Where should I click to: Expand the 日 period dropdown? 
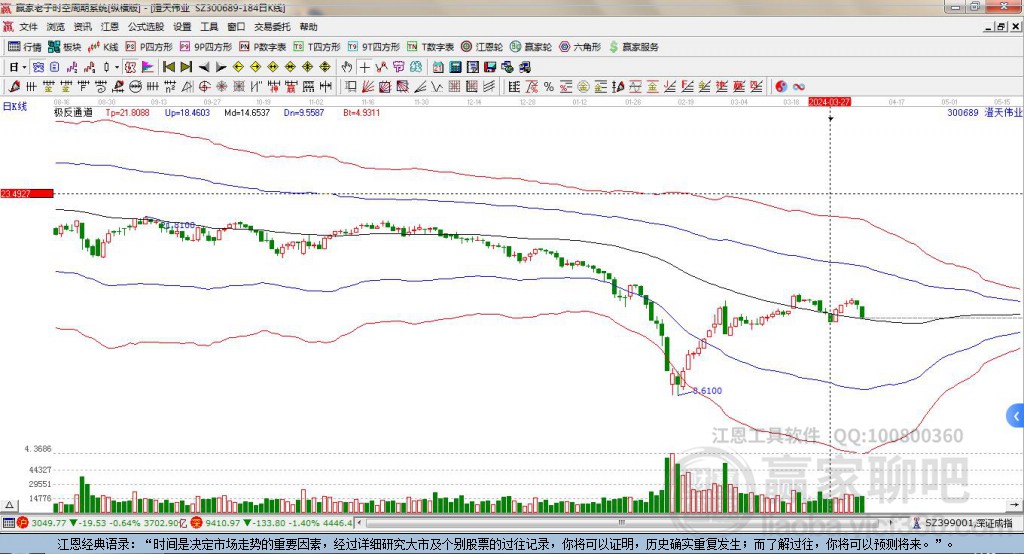(25, 67)
